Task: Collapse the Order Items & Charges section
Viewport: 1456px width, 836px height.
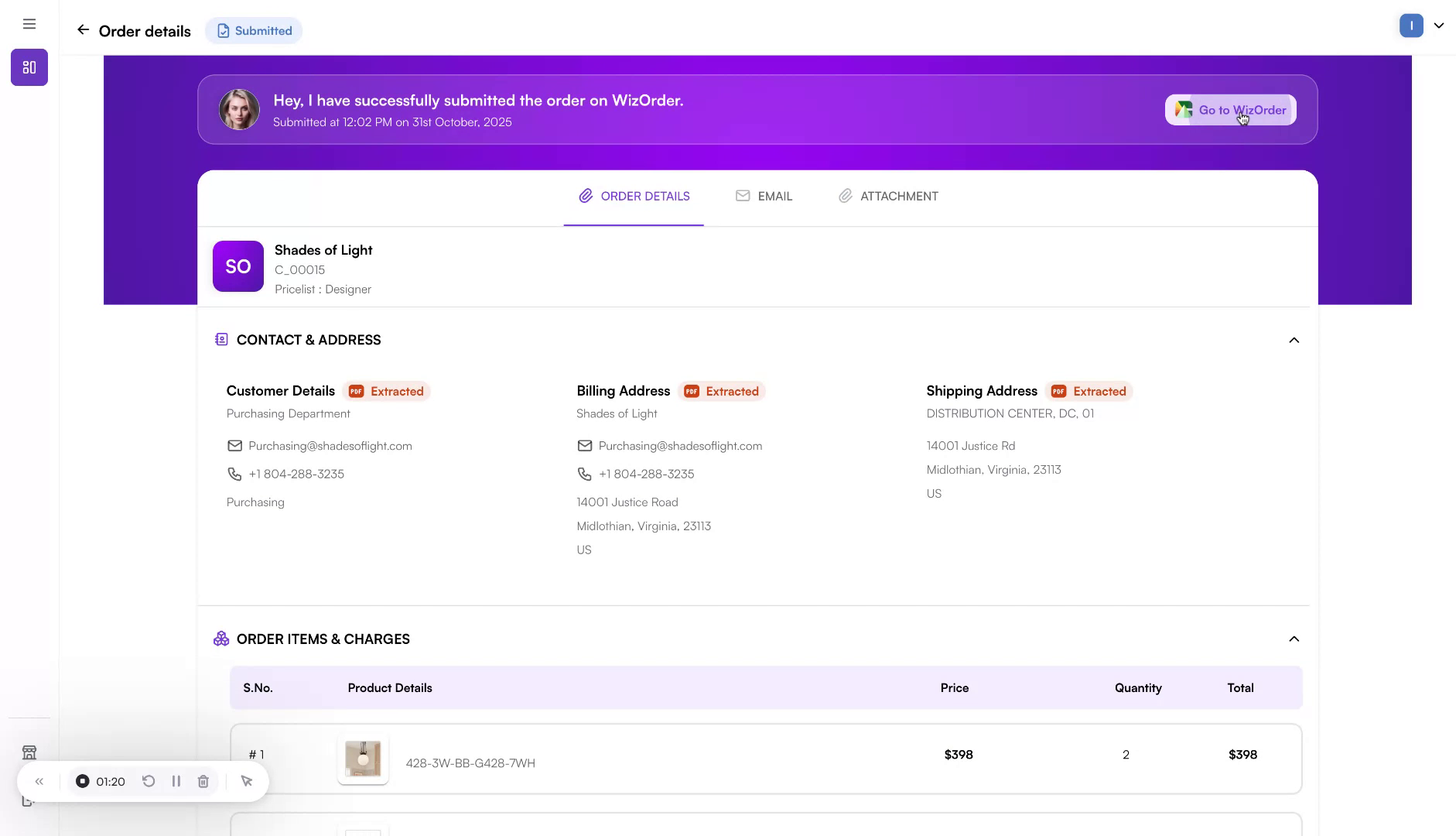Action: coord(1294,639)
